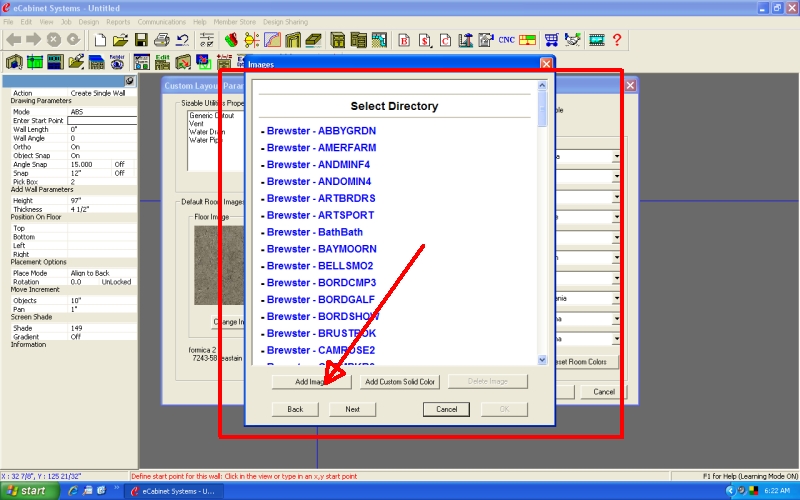Click Cancel in the Custom Layout dialog behind
800x500 pixels.
click(604, 392)
